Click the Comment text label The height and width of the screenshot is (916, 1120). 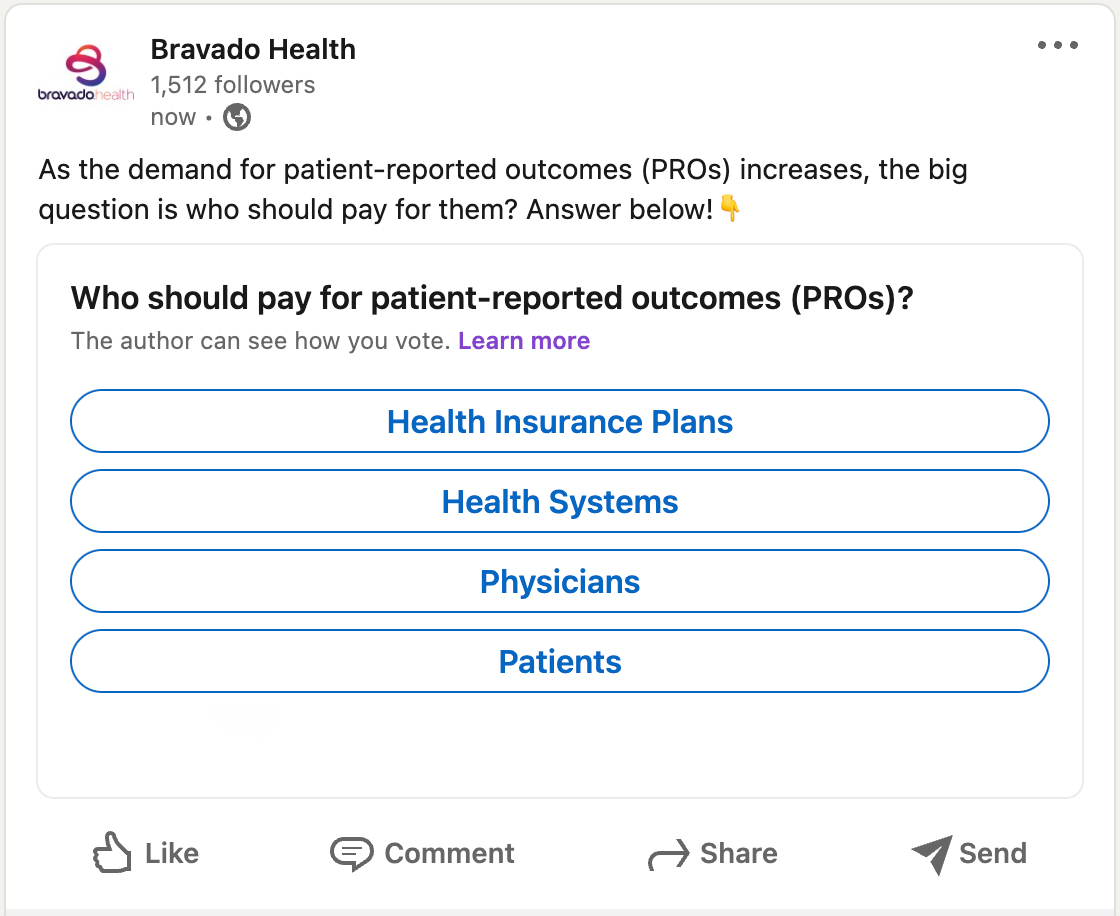pos(449,854)
